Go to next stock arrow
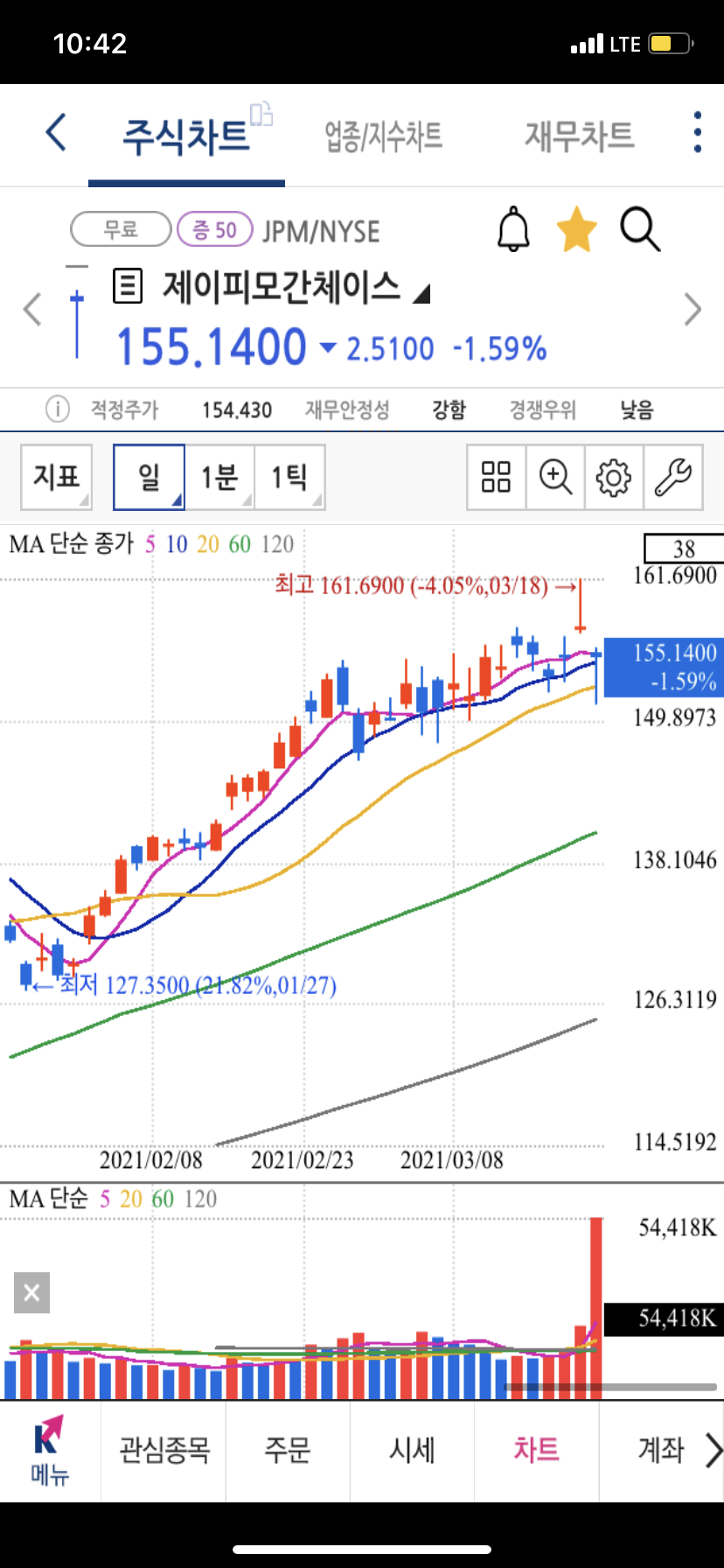 pyautogui.click(x=693, y=309)
